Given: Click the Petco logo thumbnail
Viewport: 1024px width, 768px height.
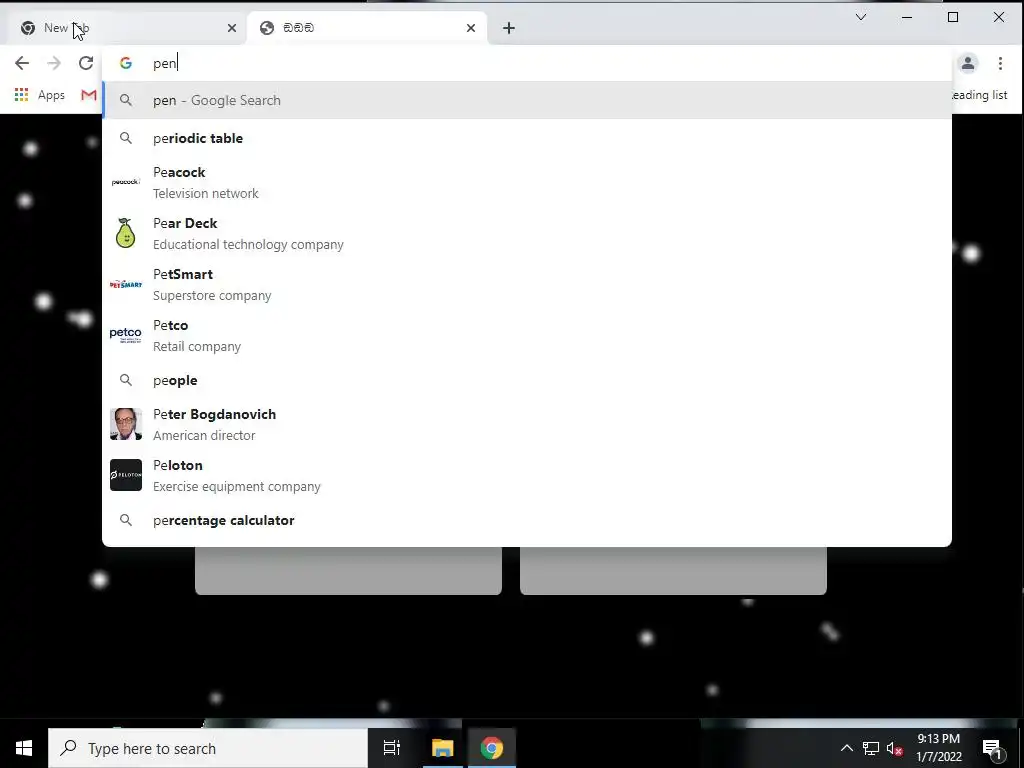Looking at the screenshot, I should click(125, 334).
